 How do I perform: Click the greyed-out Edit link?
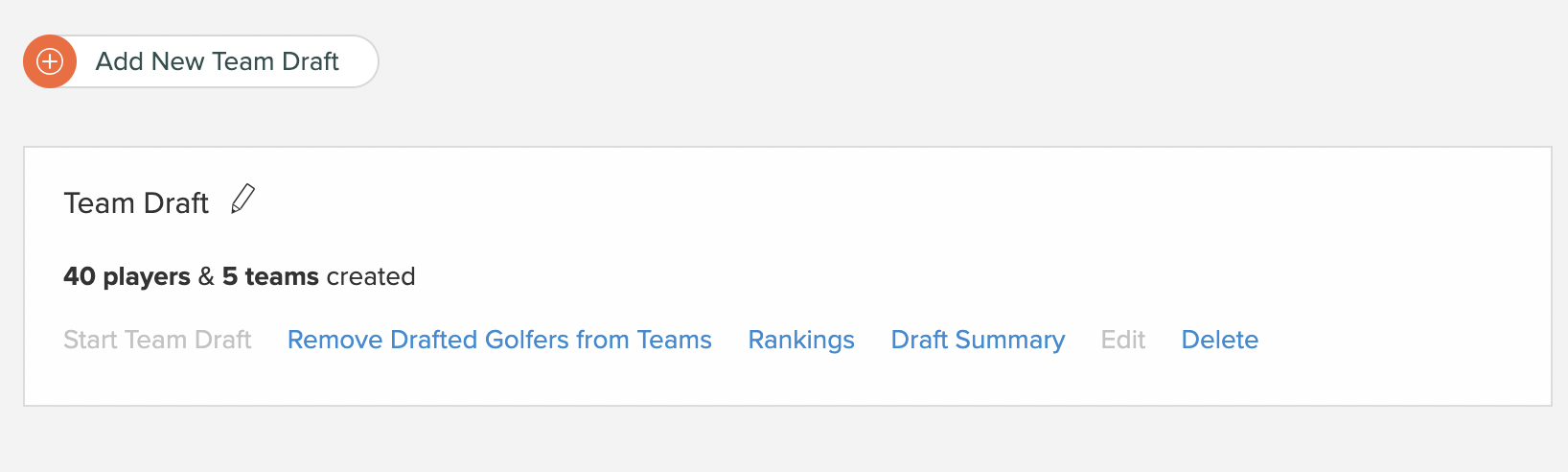point(1123,340)
